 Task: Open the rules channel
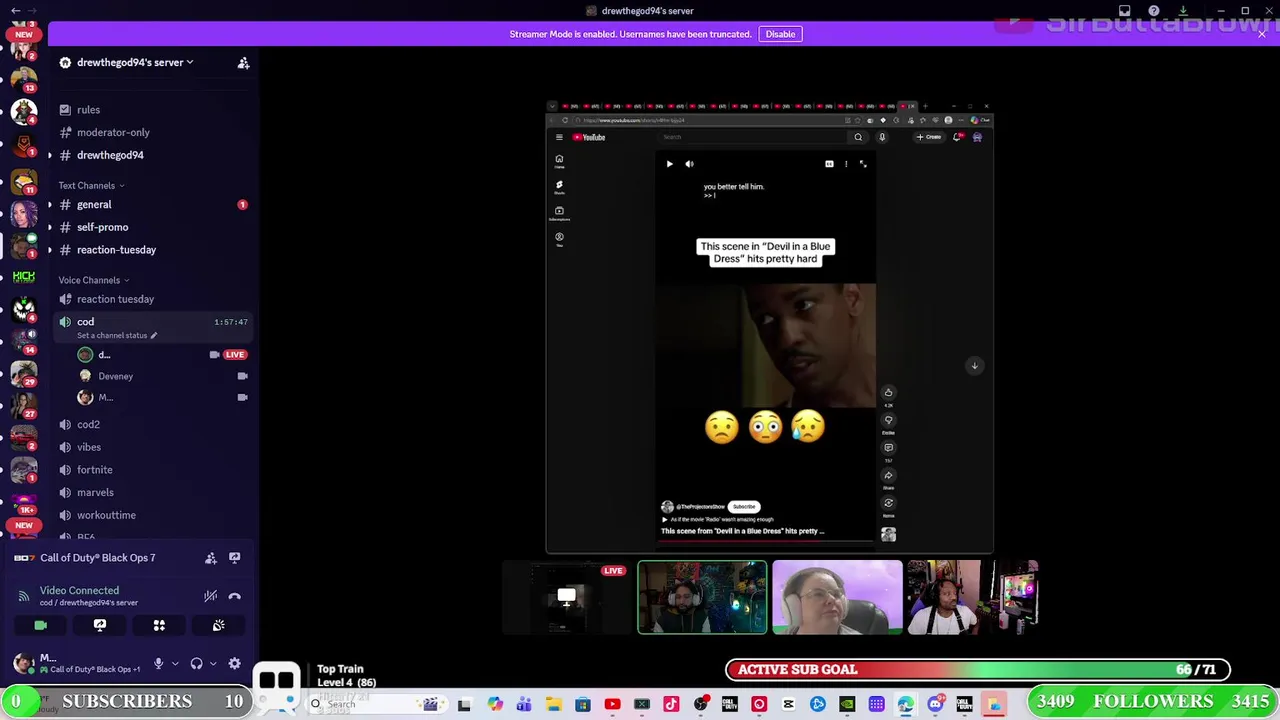click(150, 110)
